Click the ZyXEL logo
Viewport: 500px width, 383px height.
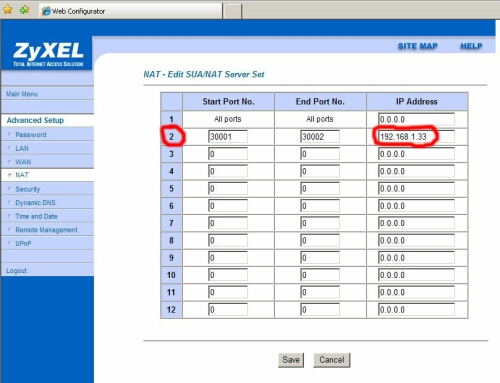click(48, 54)
